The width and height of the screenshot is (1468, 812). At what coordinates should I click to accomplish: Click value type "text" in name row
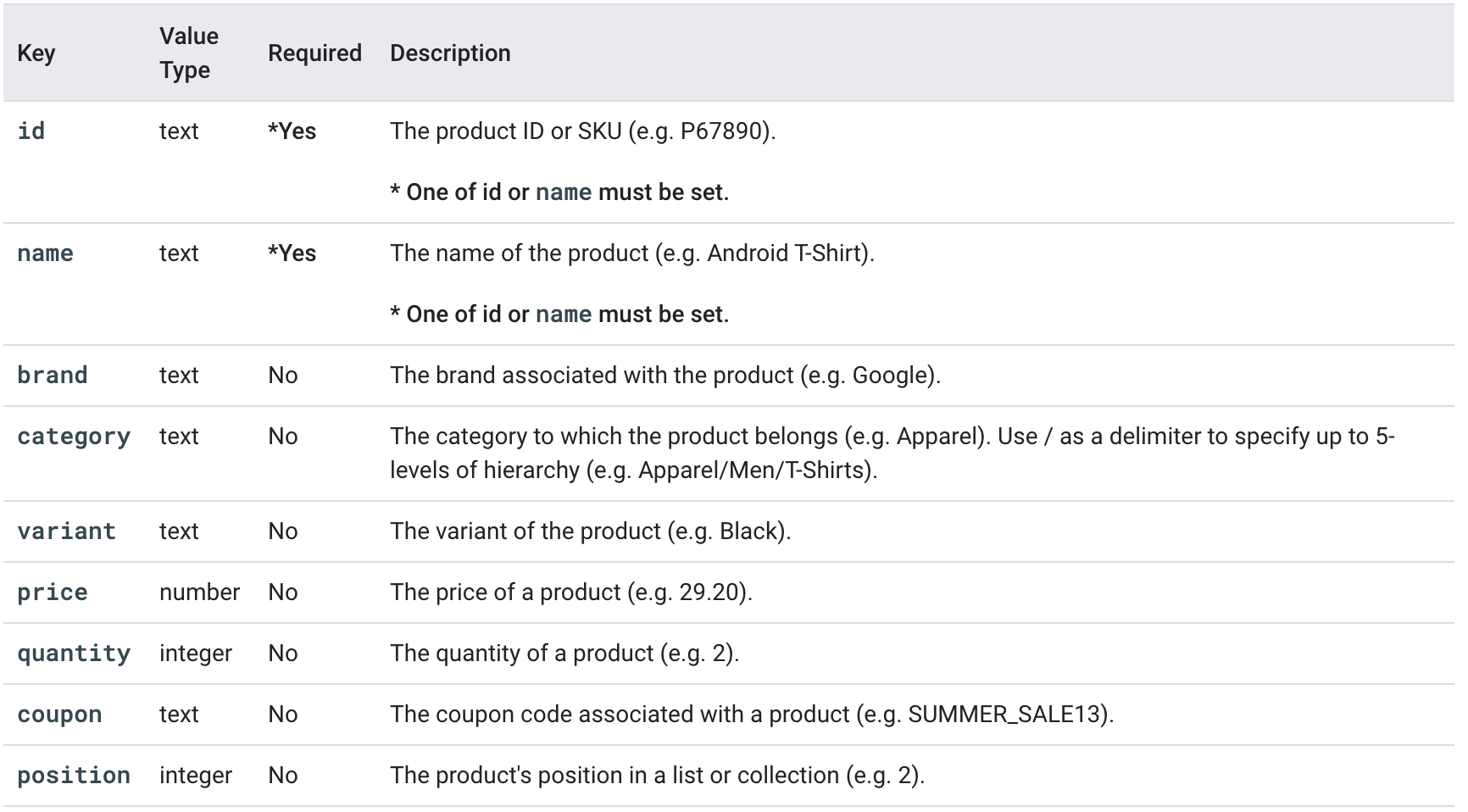[x=179, y=253]
